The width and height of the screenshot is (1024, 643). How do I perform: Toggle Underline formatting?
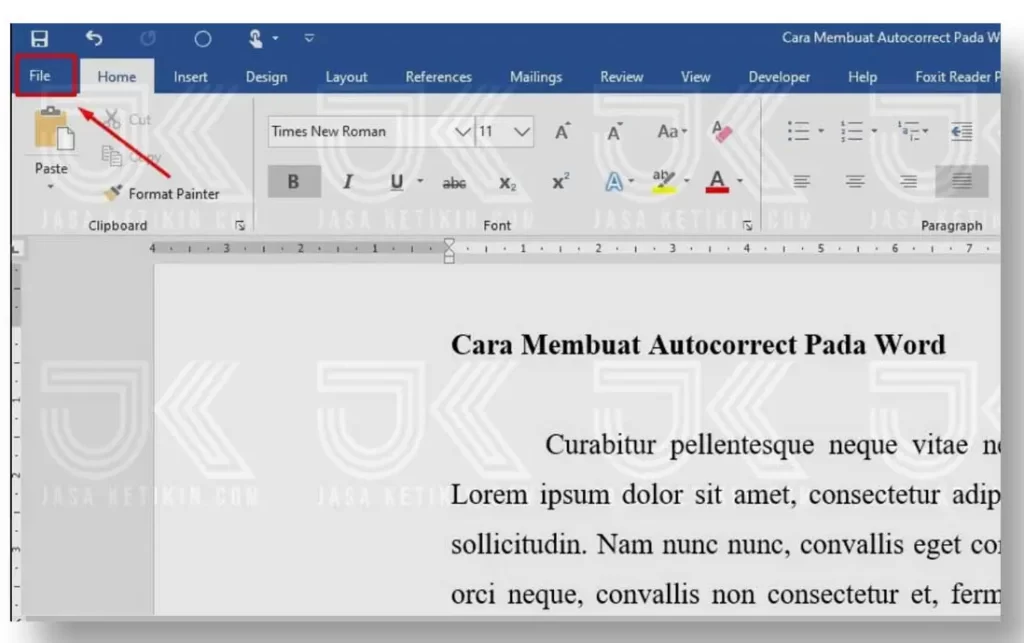click(396, 181)
